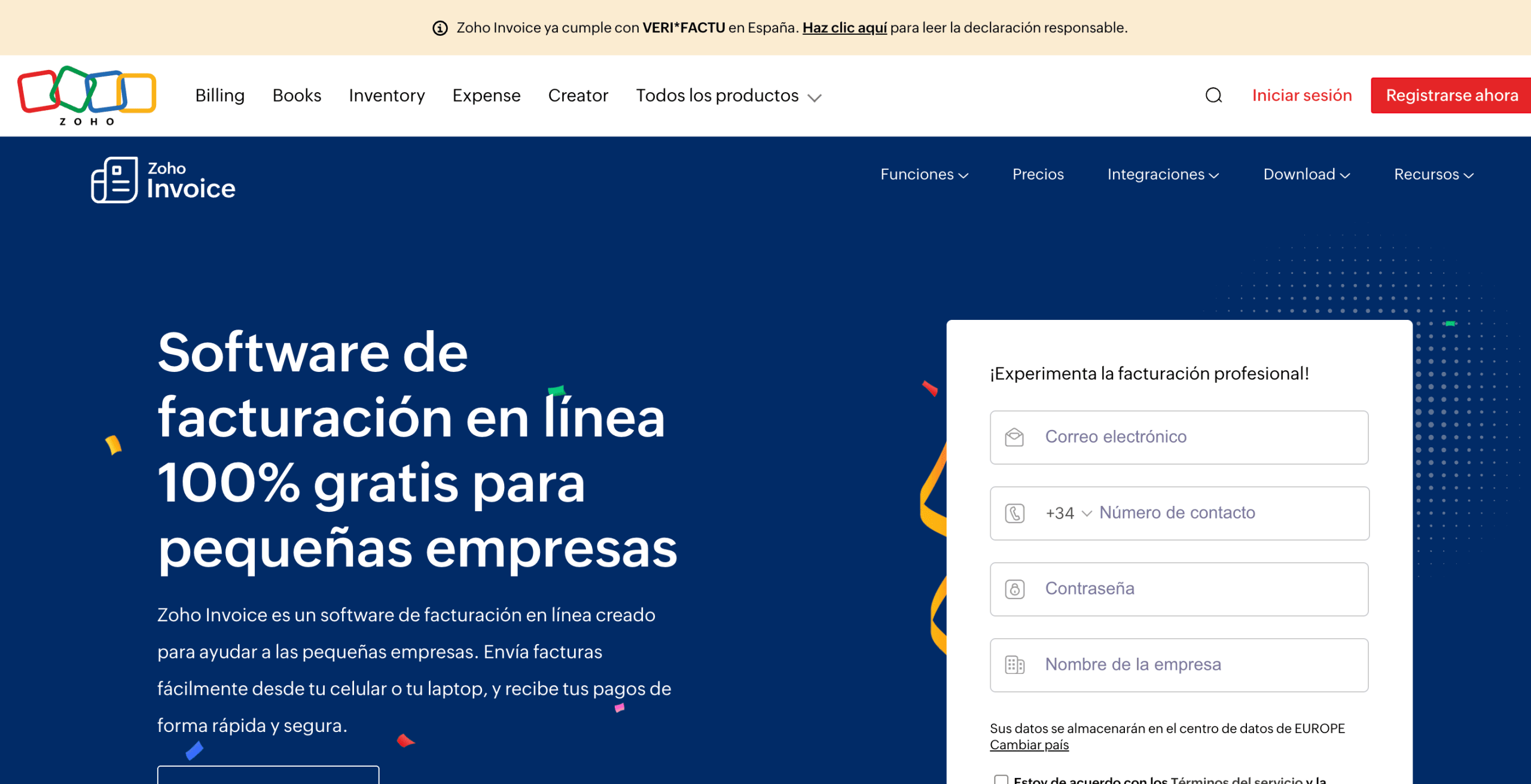Open the Books product link
1531x784 pixels.
[297, 96]
